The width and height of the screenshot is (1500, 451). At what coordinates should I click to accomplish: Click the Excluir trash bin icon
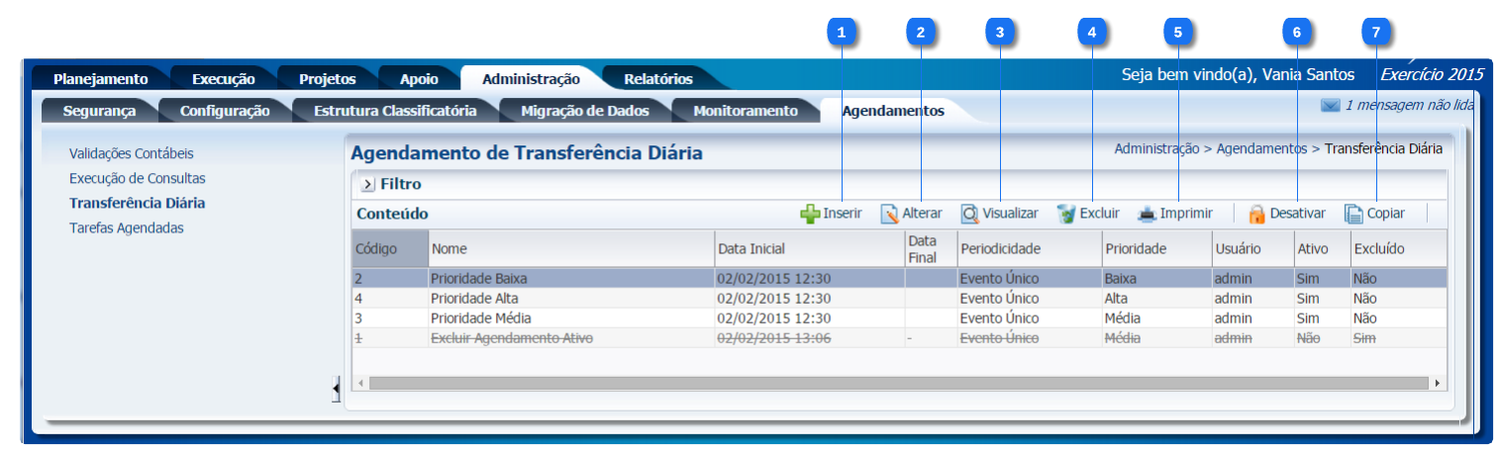pyautogui.click(x=1066, y=214)
